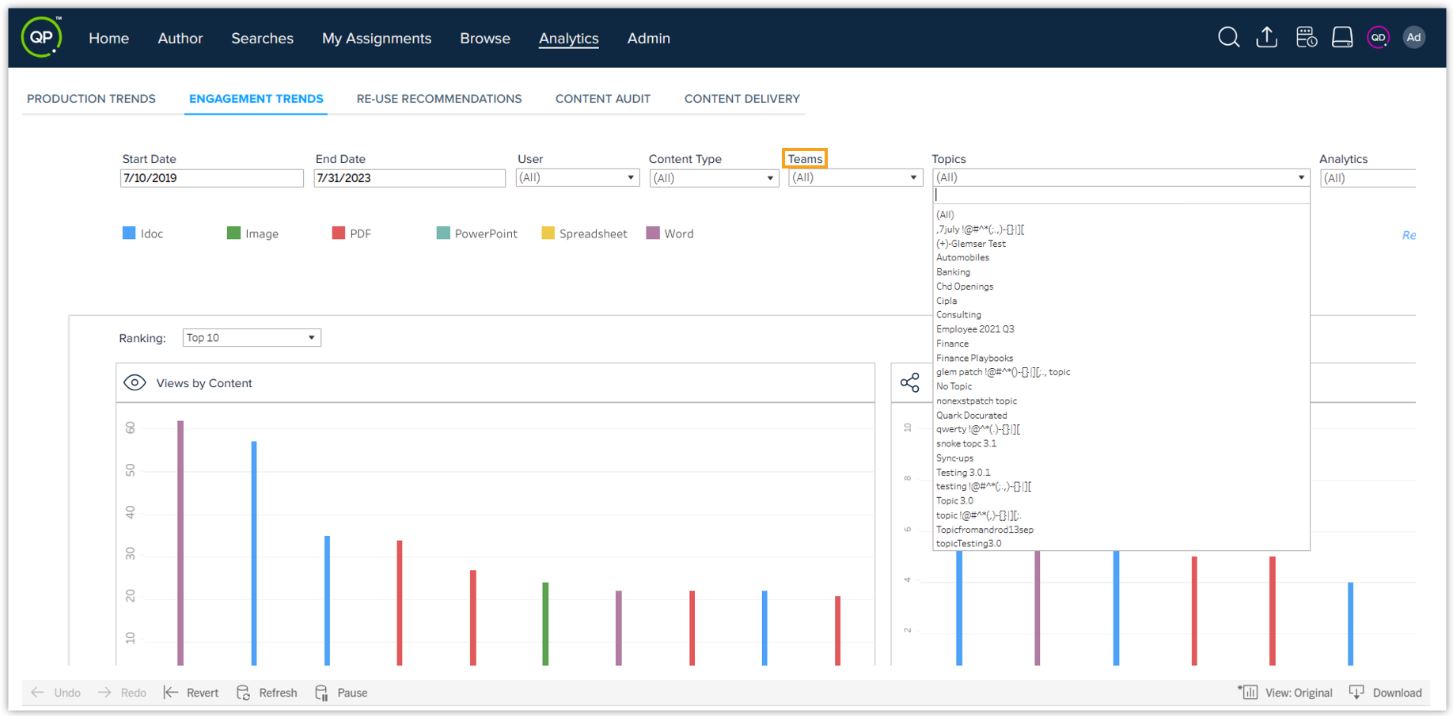Select Finance Playbooks topic option
The image size is (1454, 716).
[974, 358]
